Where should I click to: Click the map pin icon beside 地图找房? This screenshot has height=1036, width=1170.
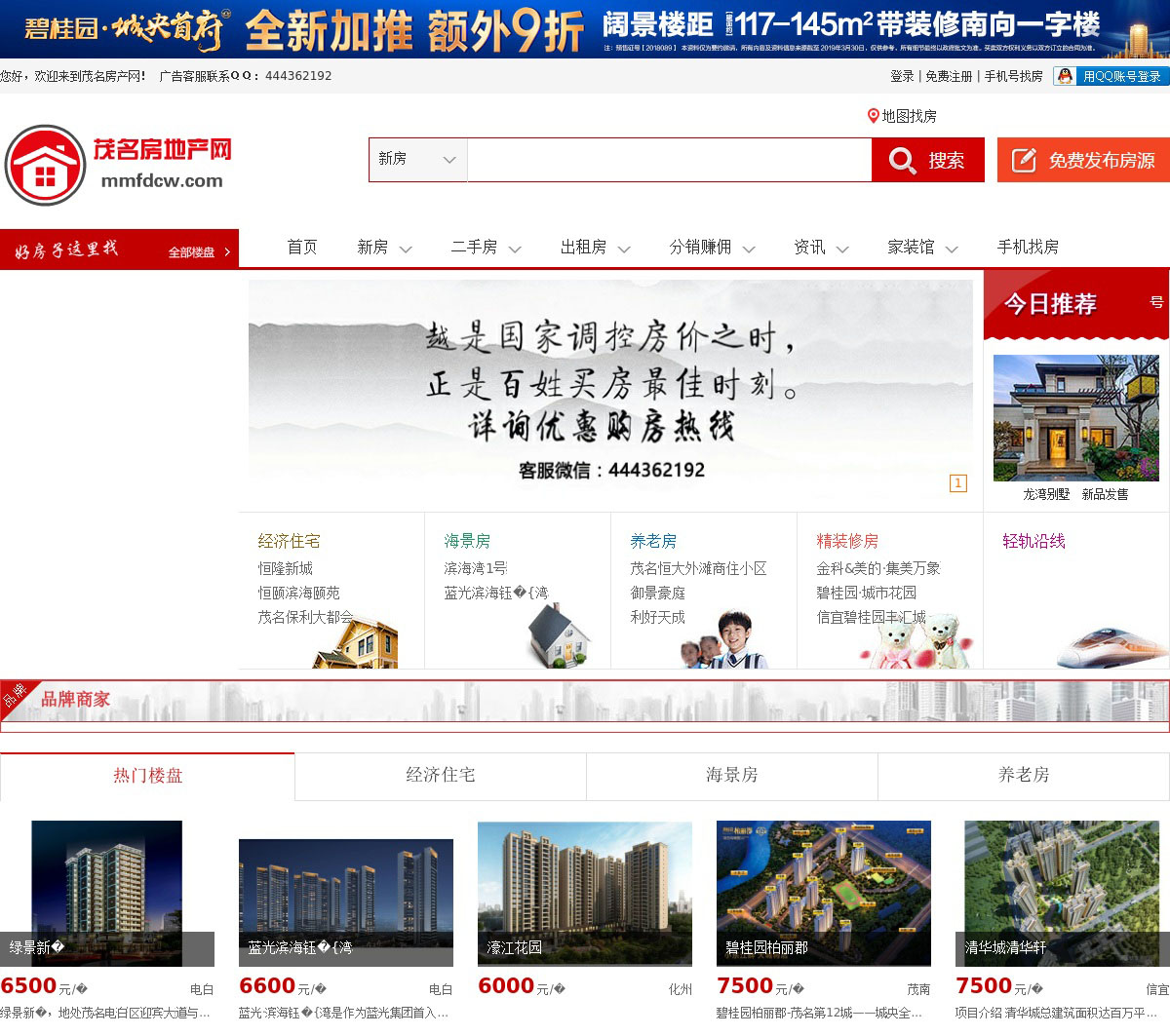[x=874, y=116]
